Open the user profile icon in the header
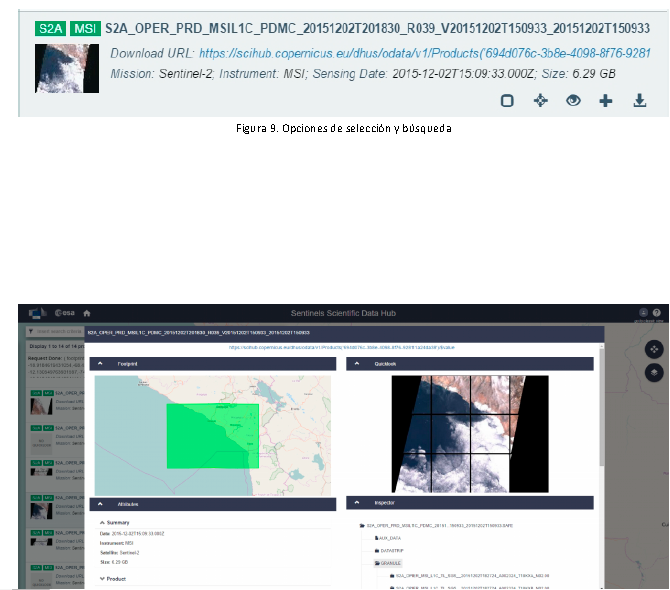 point(643,312)
